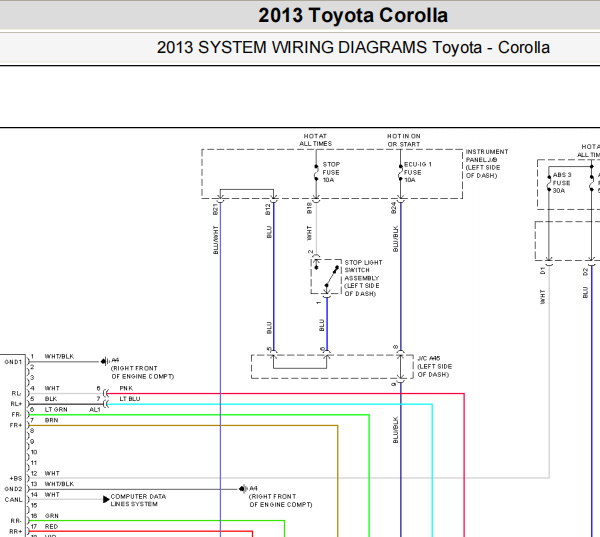
Task: Click the "AL1" connector label
Action: pos(95,410)
